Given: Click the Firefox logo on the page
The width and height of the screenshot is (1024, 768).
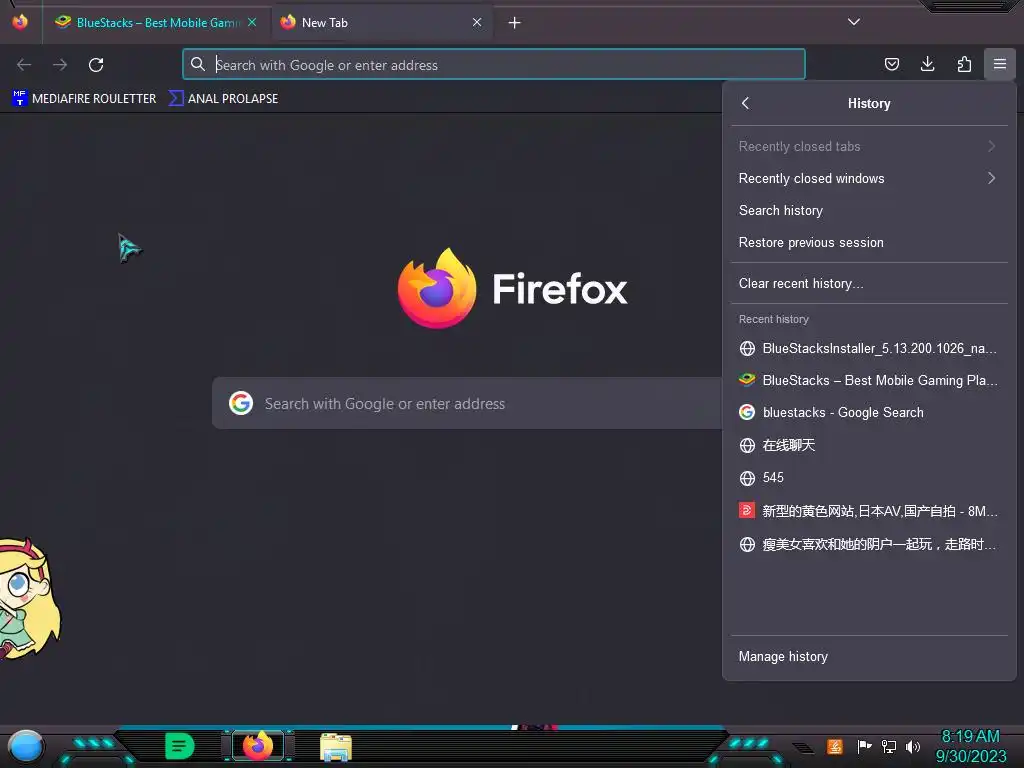Looking at the screenshot, I should tap(437, 288).
